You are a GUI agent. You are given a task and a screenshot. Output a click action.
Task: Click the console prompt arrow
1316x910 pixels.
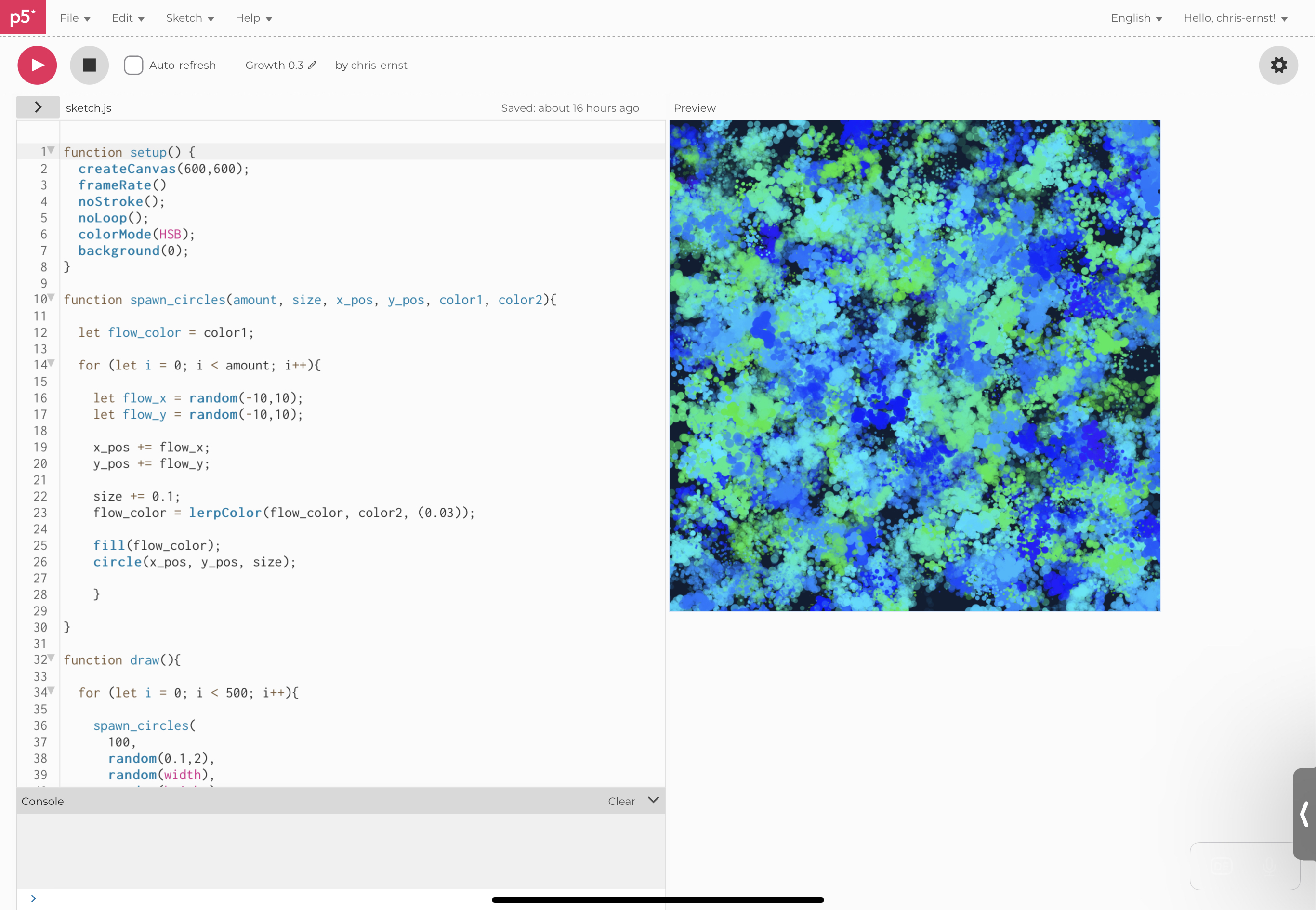click(33, 898)
